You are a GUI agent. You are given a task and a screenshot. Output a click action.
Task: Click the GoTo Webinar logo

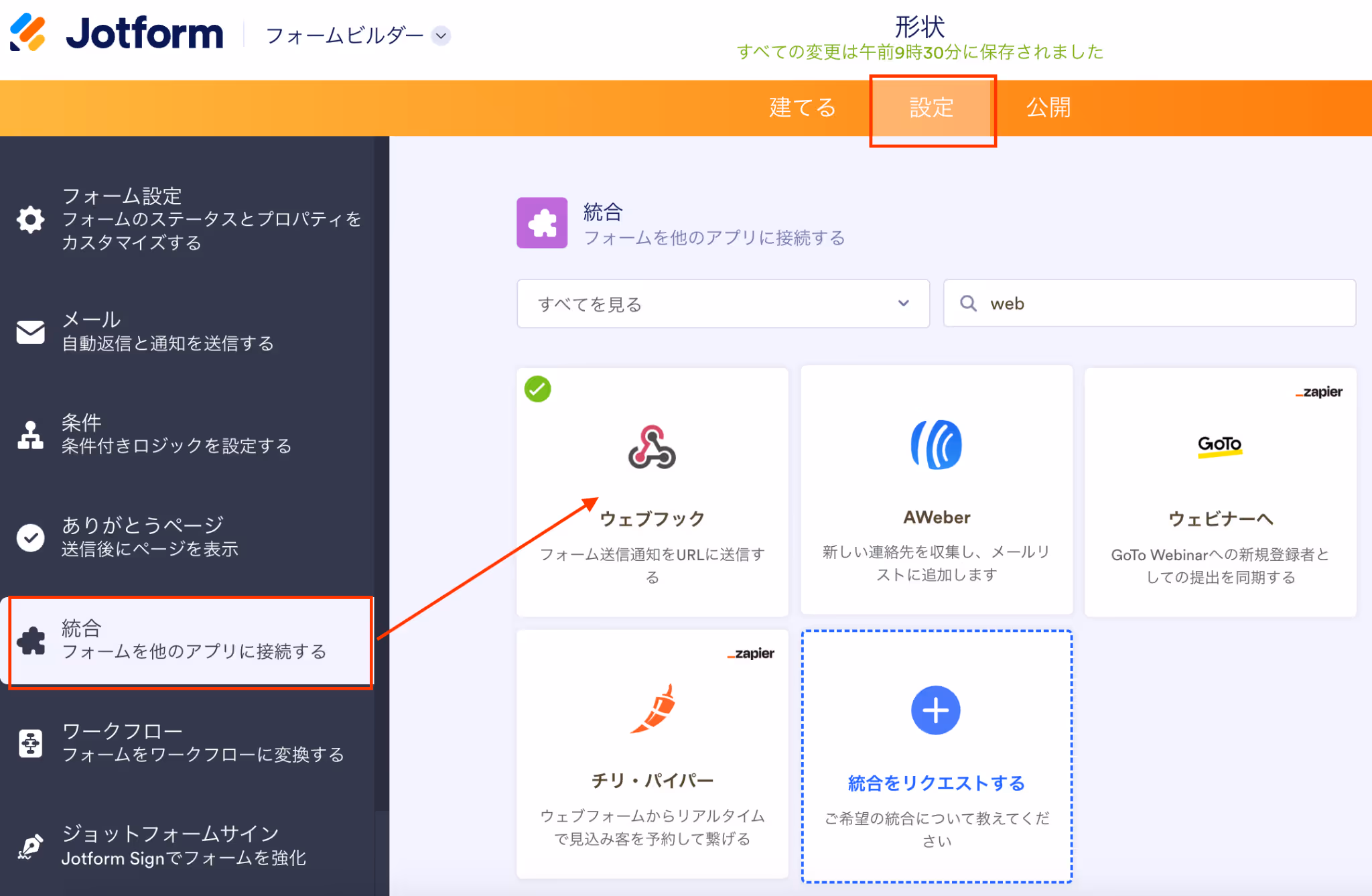(x=1219, y=445)
